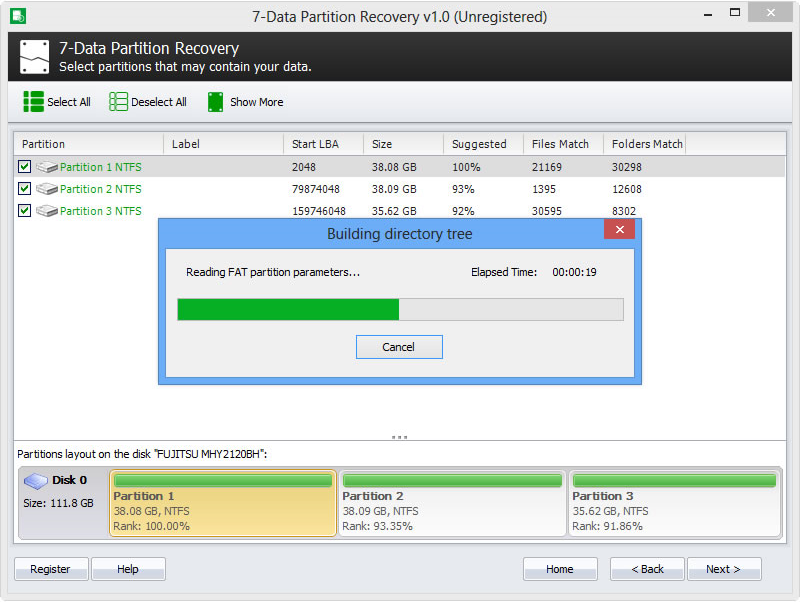800x602 pixels.
Task: Click the application icon in the title bar
Action: 18,16
